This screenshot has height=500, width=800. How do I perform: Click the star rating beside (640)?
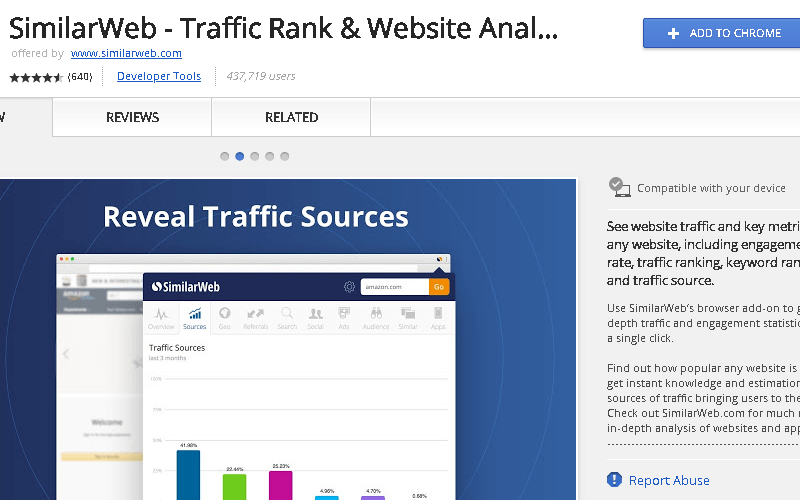click(x=36, y=78)
